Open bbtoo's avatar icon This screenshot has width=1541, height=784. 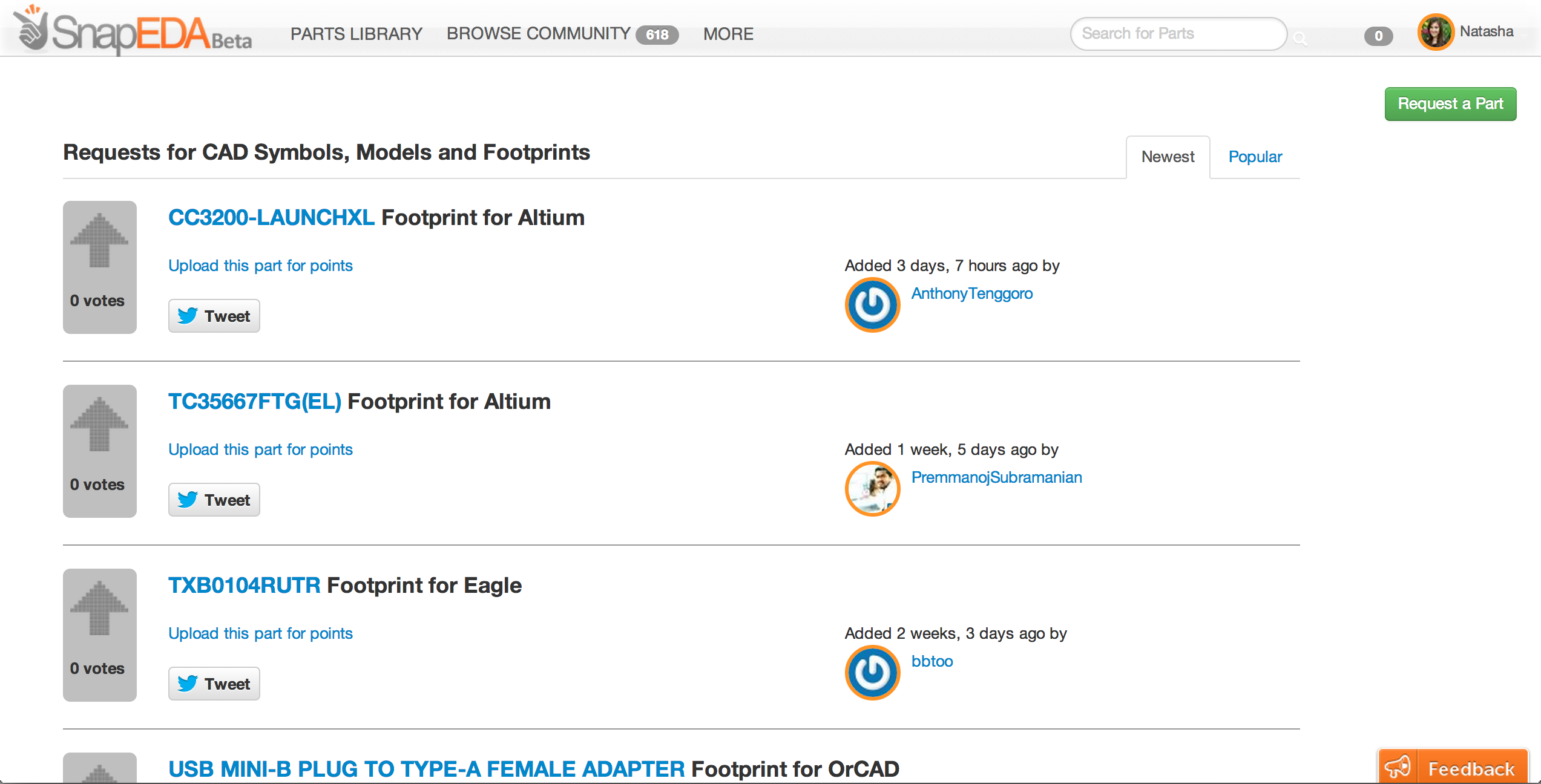tap(872, 673)
